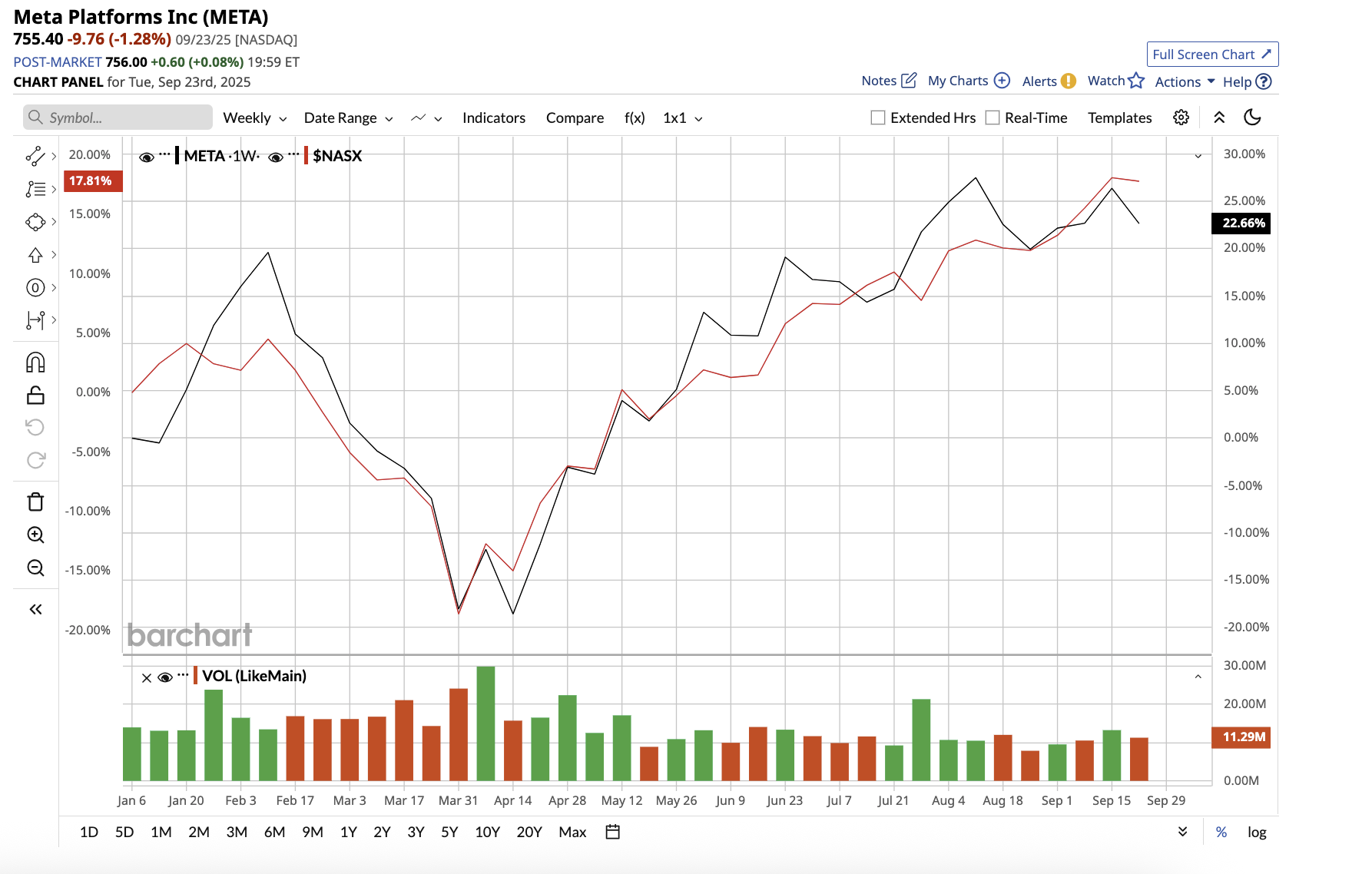Enable Extended Hrs checkbox
Viewport: 1372px width, 874px height.
(x=878, y=118)
